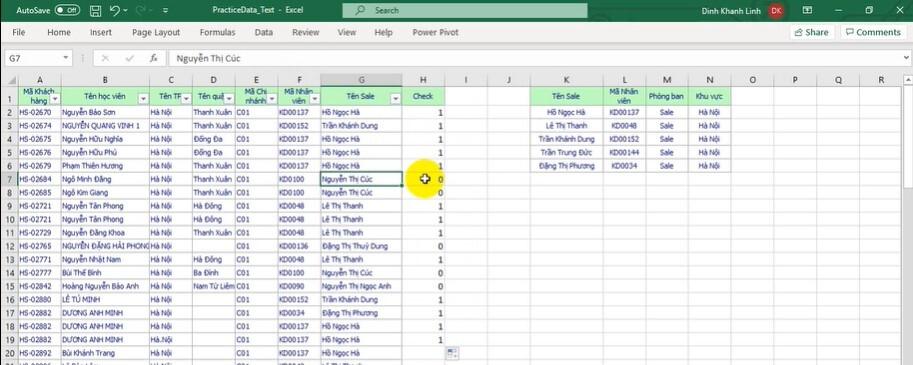Screen dimensions: 913x365
Task: Click cell Nguyễn Thị Ngọc Anh
Action: tap(361, 286)
